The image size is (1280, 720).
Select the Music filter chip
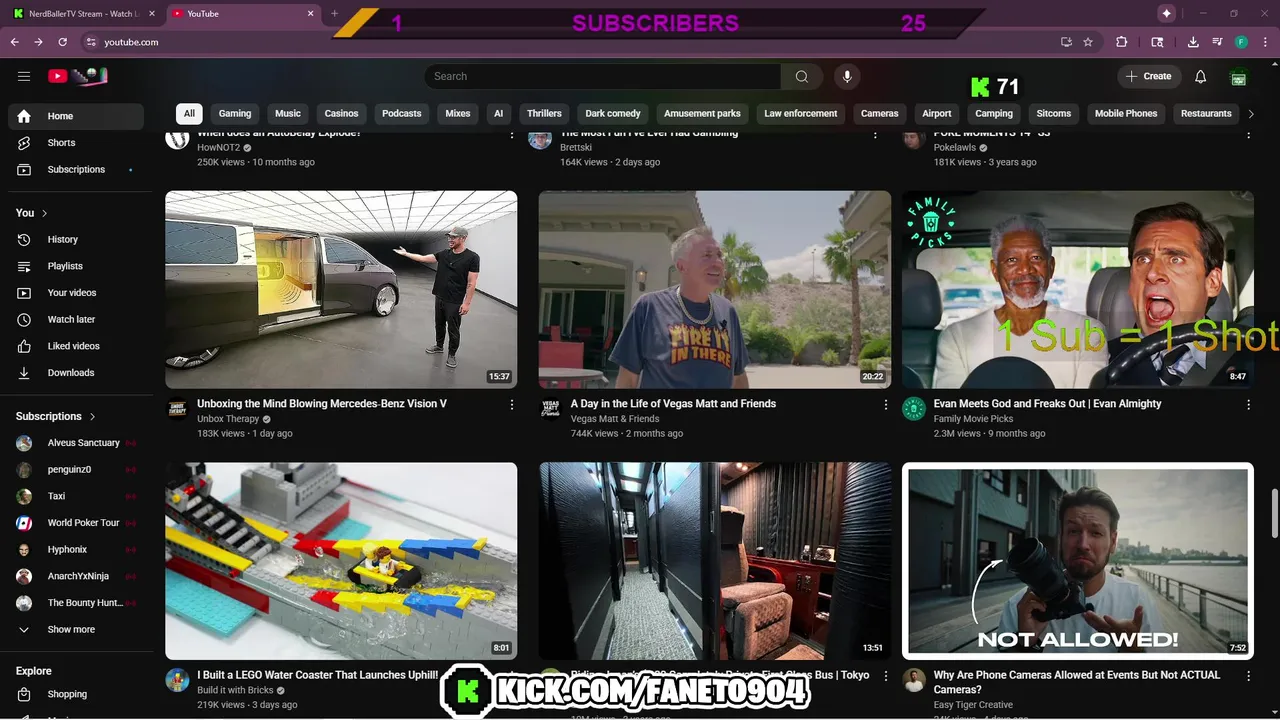(288, 114)
